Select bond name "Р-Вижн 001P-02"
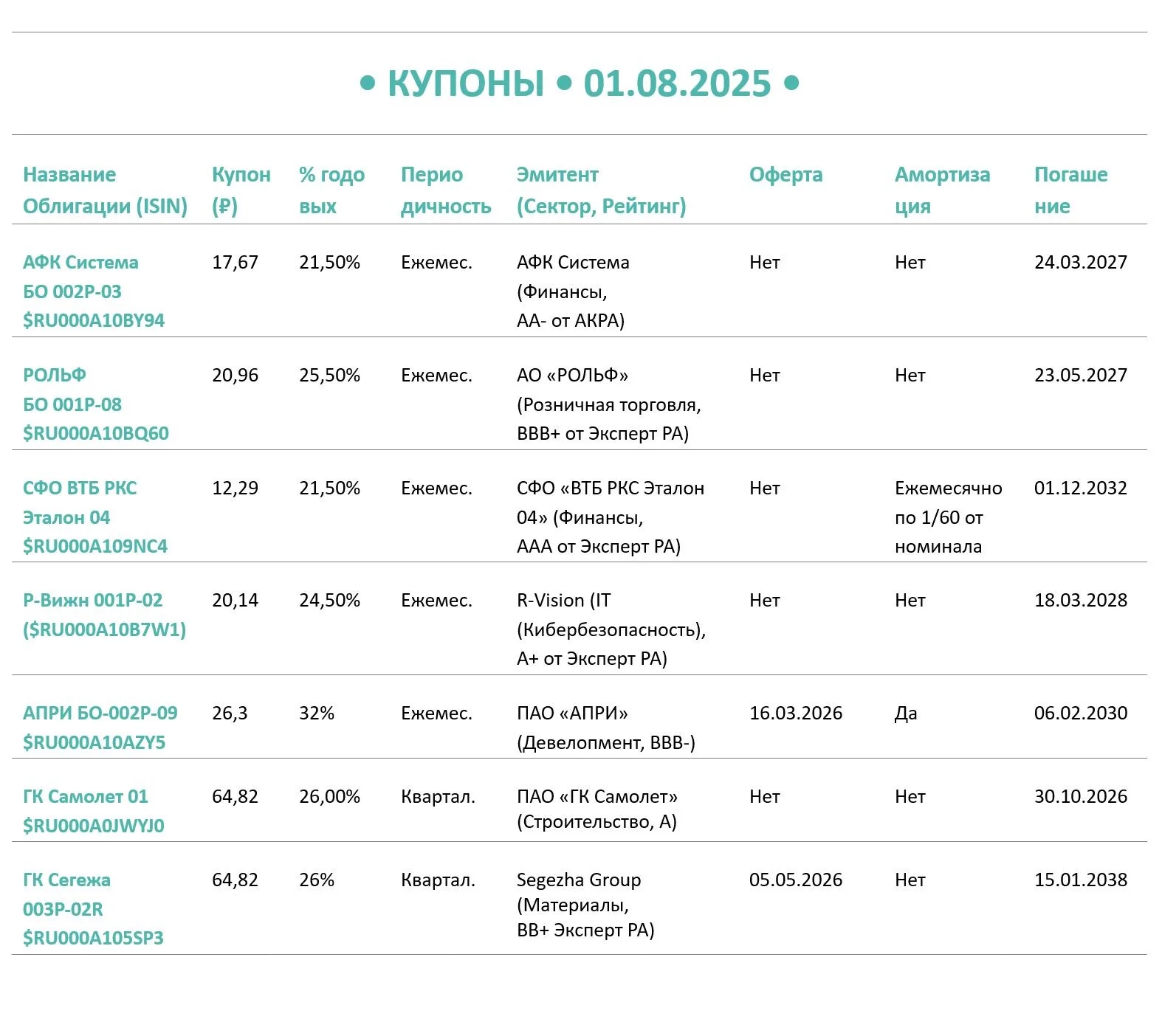Image resolution: width=1162 pixels, height=1036 pixels. pos(92,601)
